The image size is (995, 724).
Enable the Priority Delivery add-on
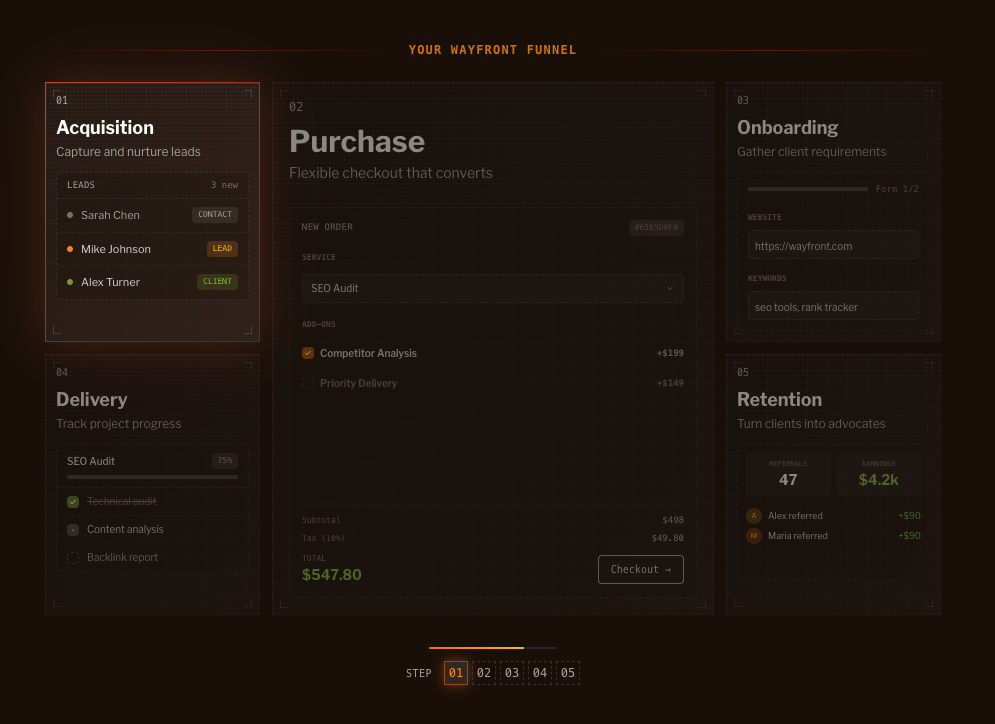(x=308, y=383)
